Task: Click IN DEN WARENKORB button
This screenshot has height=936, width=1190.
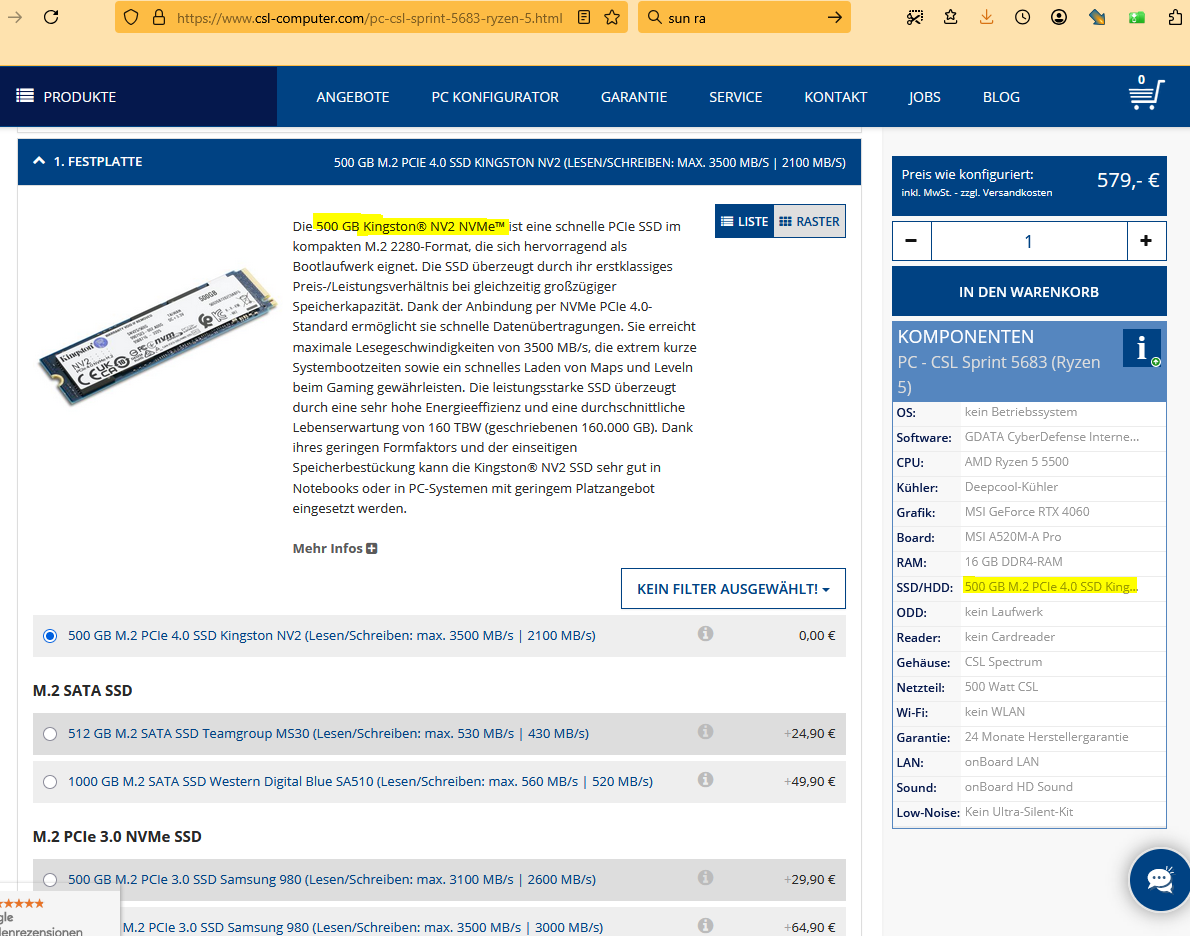Action: 1029,292
